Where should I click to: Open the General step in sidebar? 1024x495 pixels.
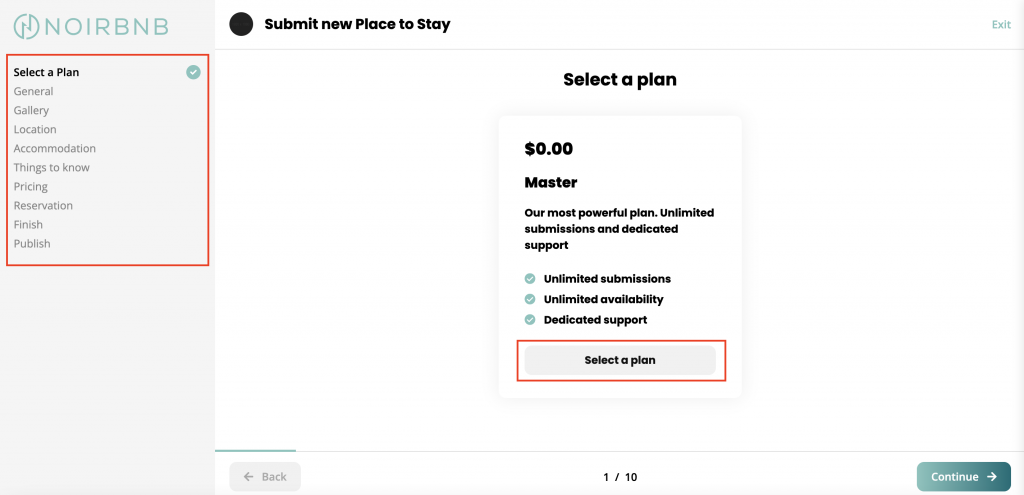point(33,91)
